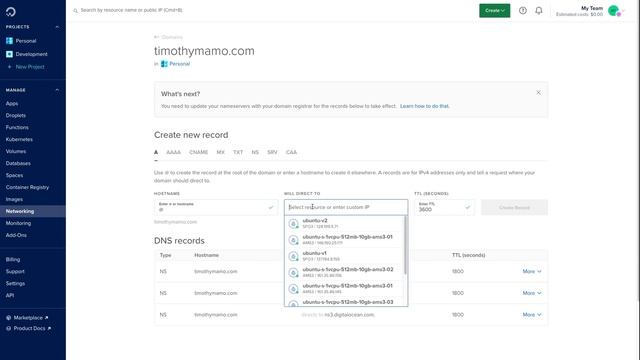Switch to the CAA record tab
This screenshot has height=360, width=640.
[x=291, y=152]
